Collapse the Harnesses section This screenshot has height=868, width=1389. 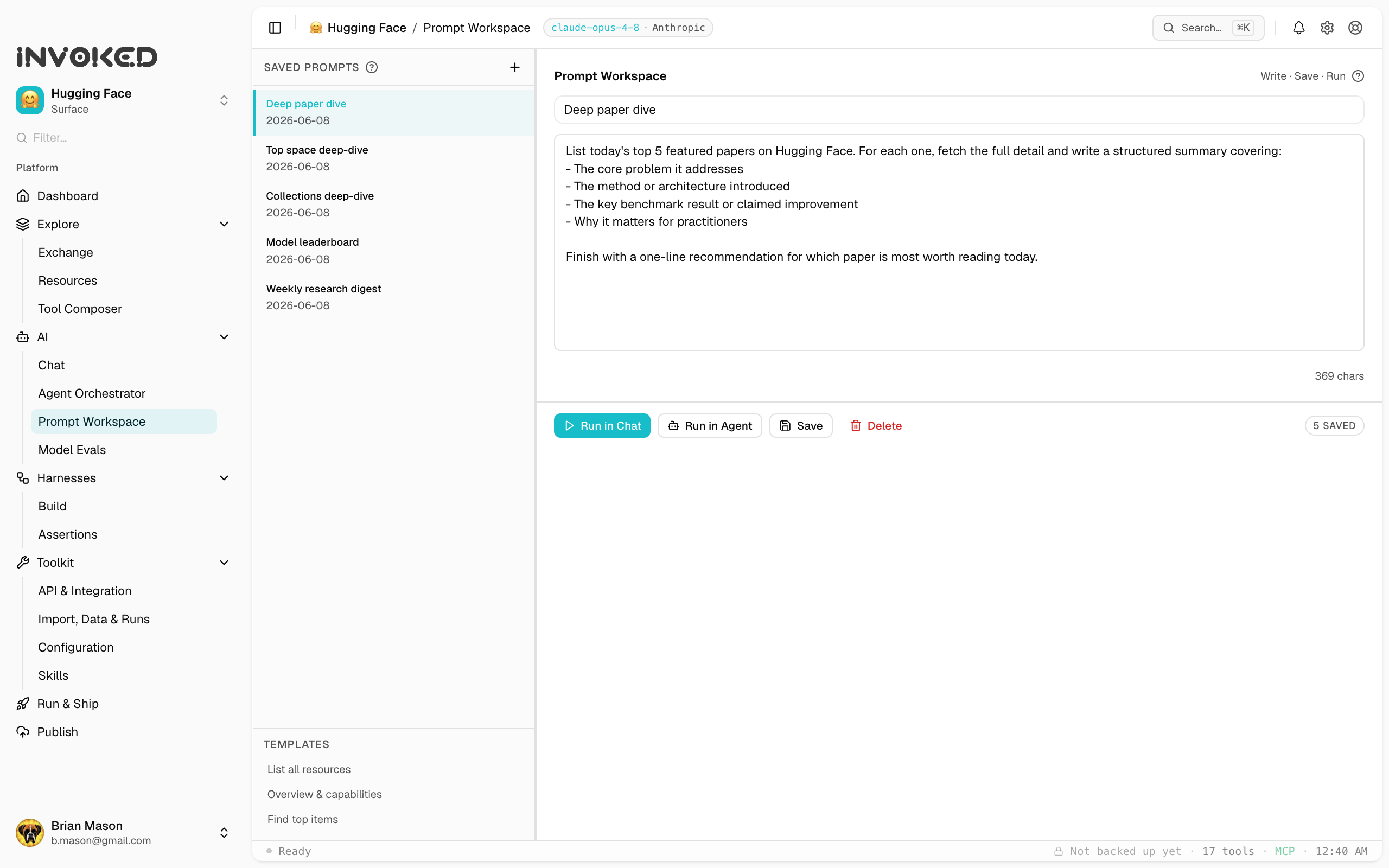224,478
